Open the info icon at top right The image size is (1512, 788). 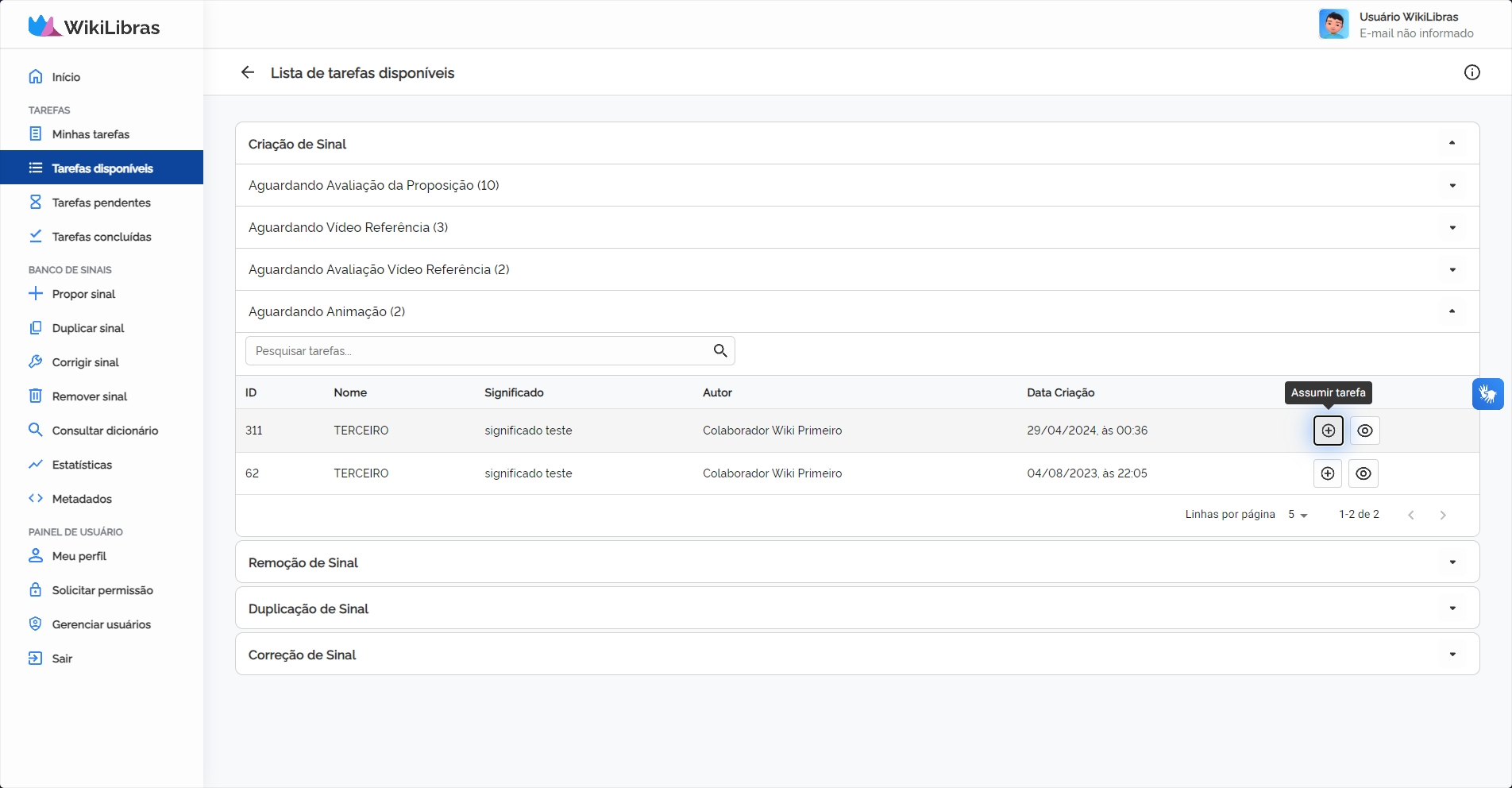point(1471,72)
